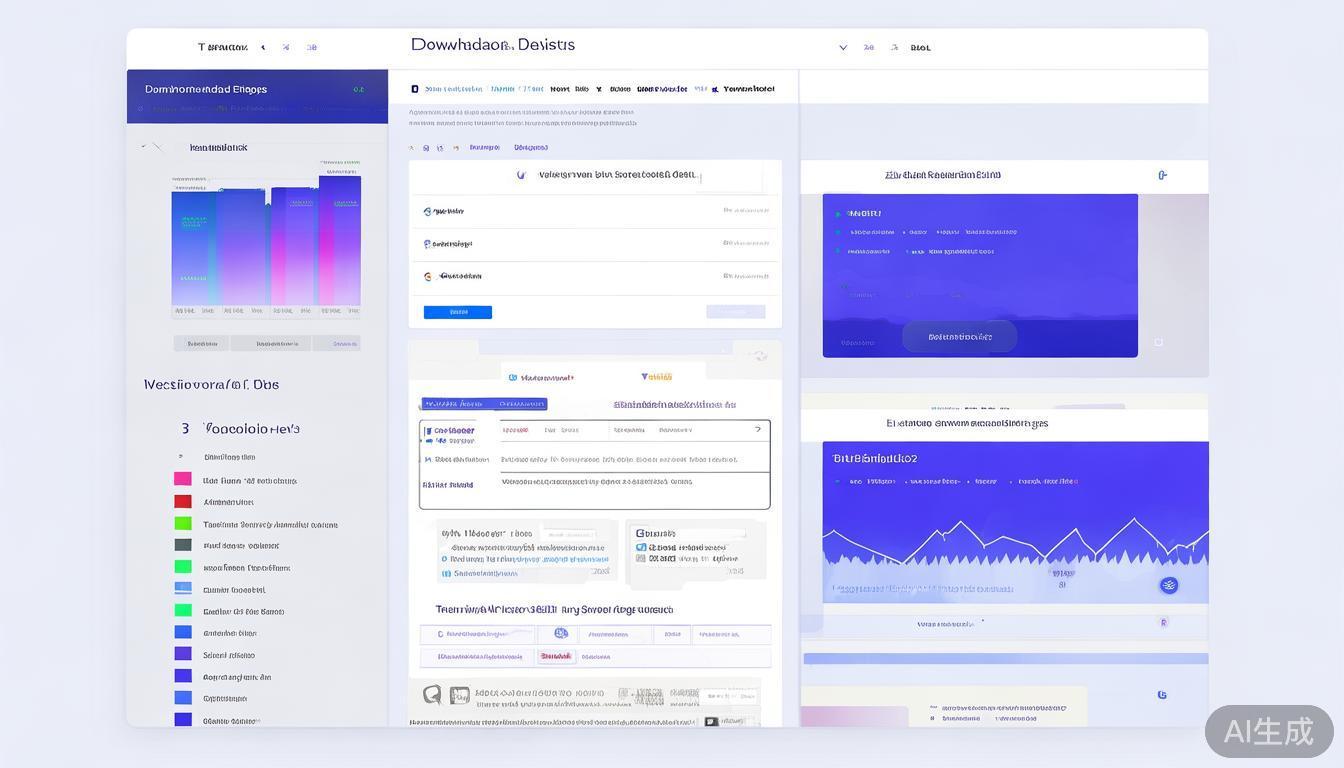Click the solid blue button under white list
The image size is (1344, 768).
(x=458, y=312)
